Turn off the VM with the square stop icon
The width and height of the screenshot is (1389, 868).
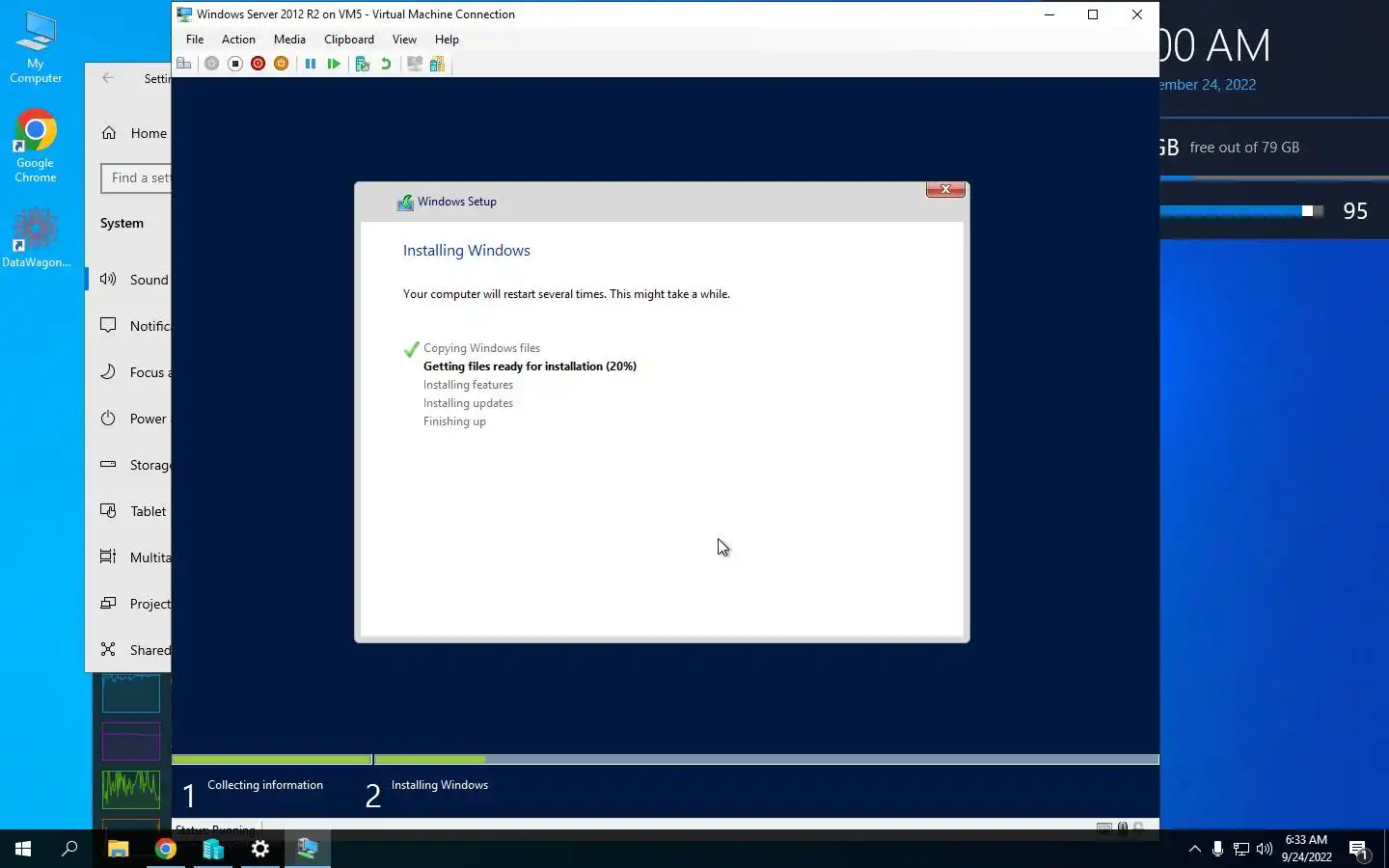click(234, 64)
